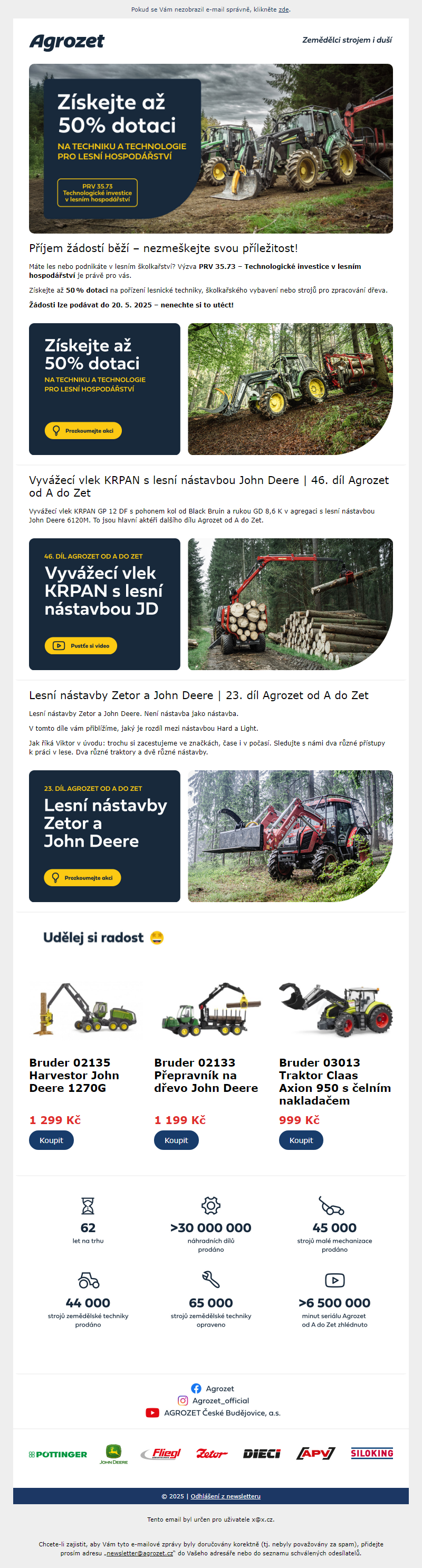
Task: Click the YouTube icon in footer
Action: [x=153, y=1413]
